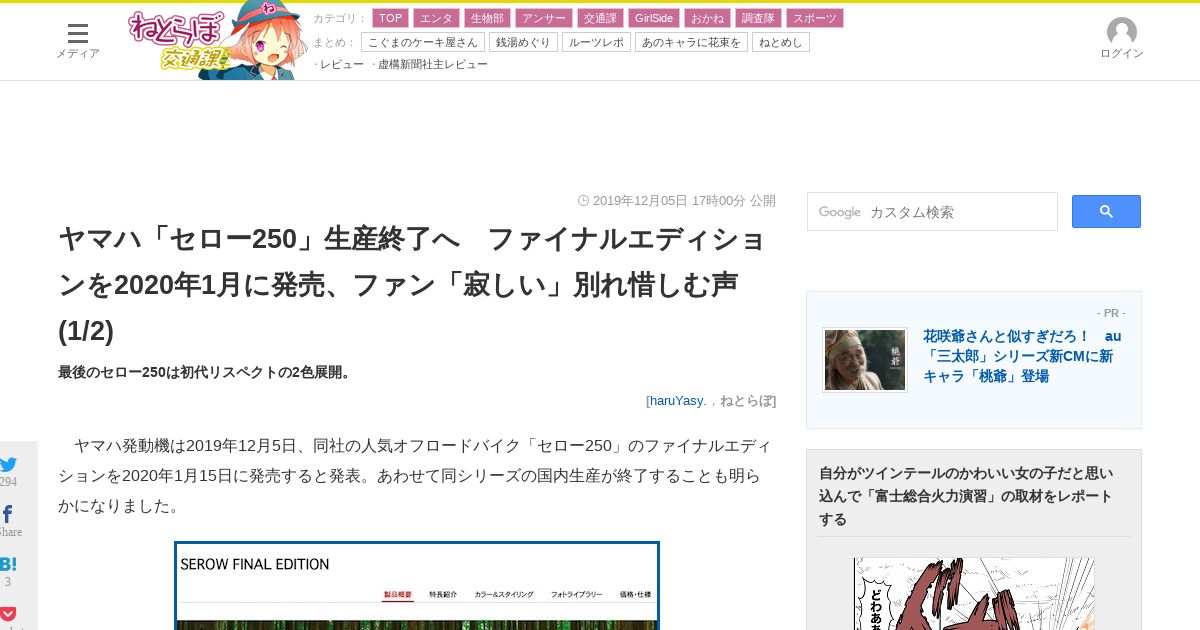Click the subtitle 最後のセロー250は初代リスペクト

pyautogui.click(x=205, y=372)
